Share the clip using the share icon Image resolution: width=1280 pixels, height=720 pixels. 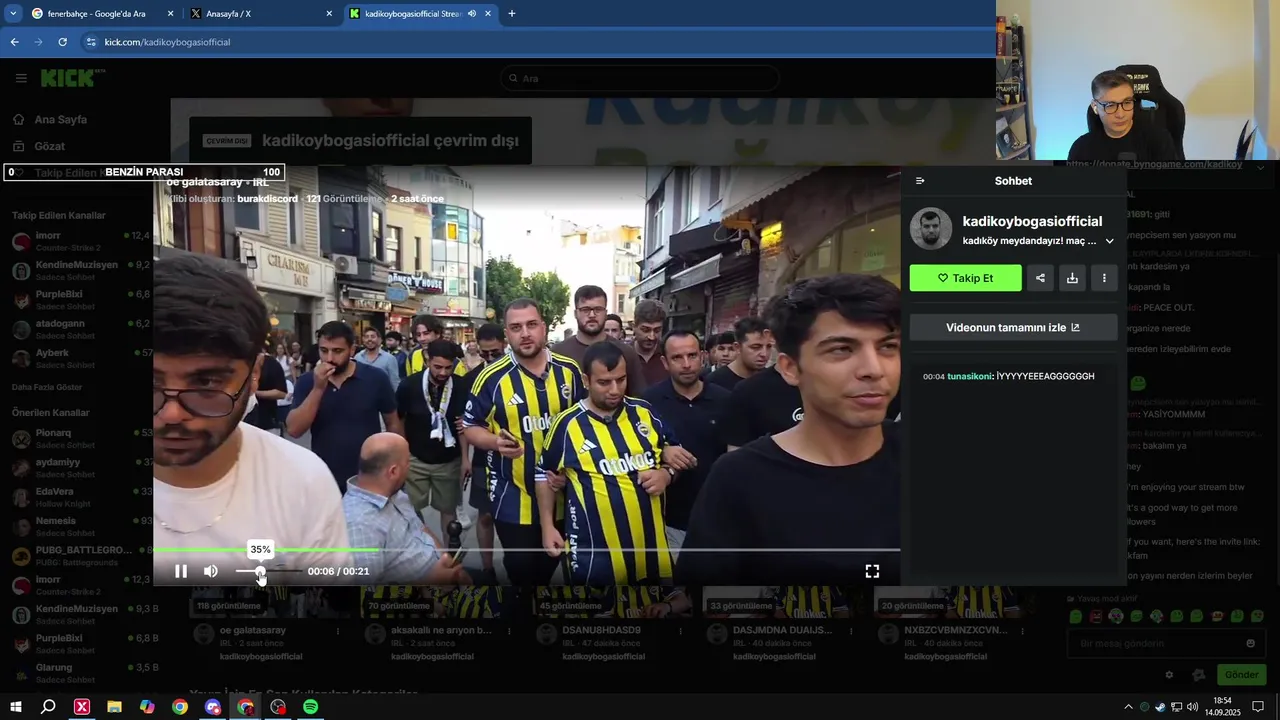pos(1040,278)
